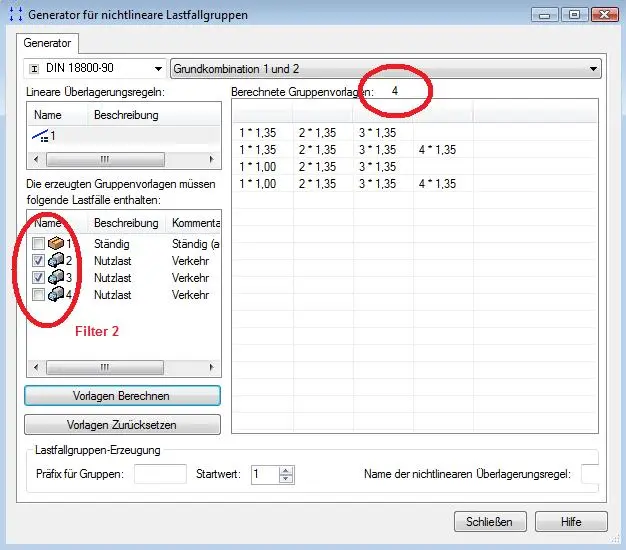Select cell '2 * 1,35' in first row
626x550 pixels.
click(x=318, y=133)
